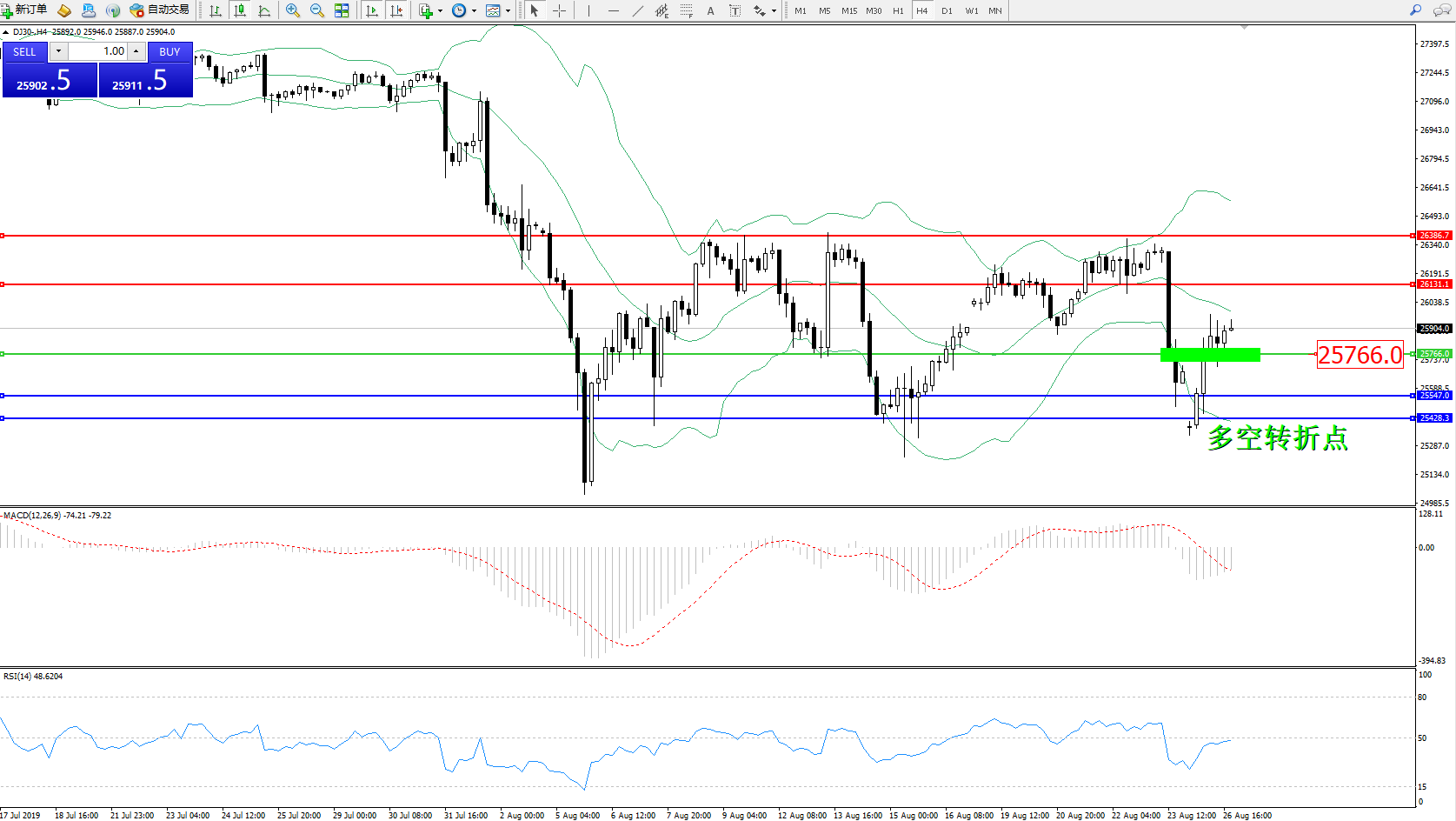Select the Fibonacci retracement tool

686,10
